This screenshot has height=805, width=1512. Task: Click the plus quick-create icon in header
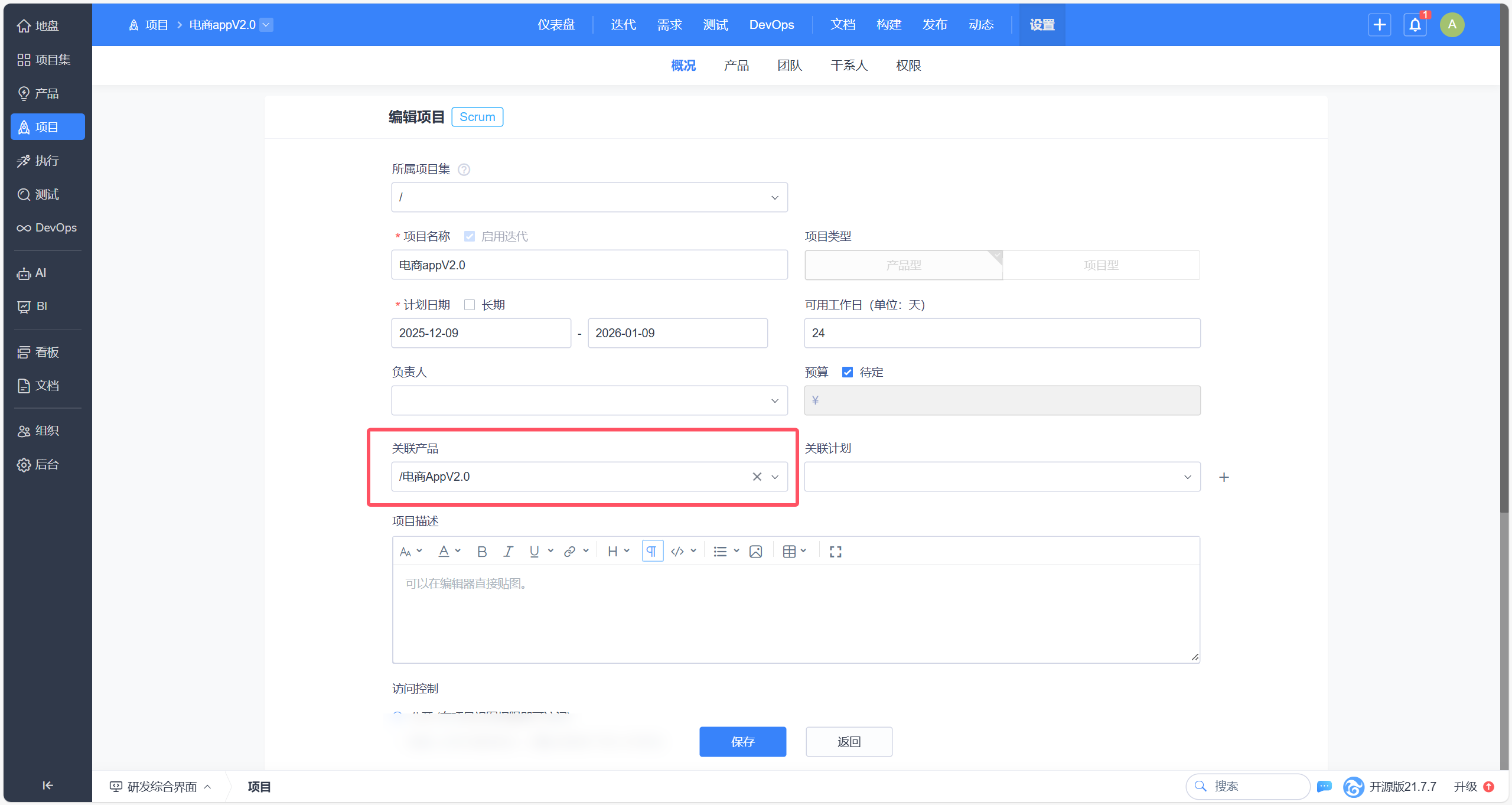pos(1380,25)
